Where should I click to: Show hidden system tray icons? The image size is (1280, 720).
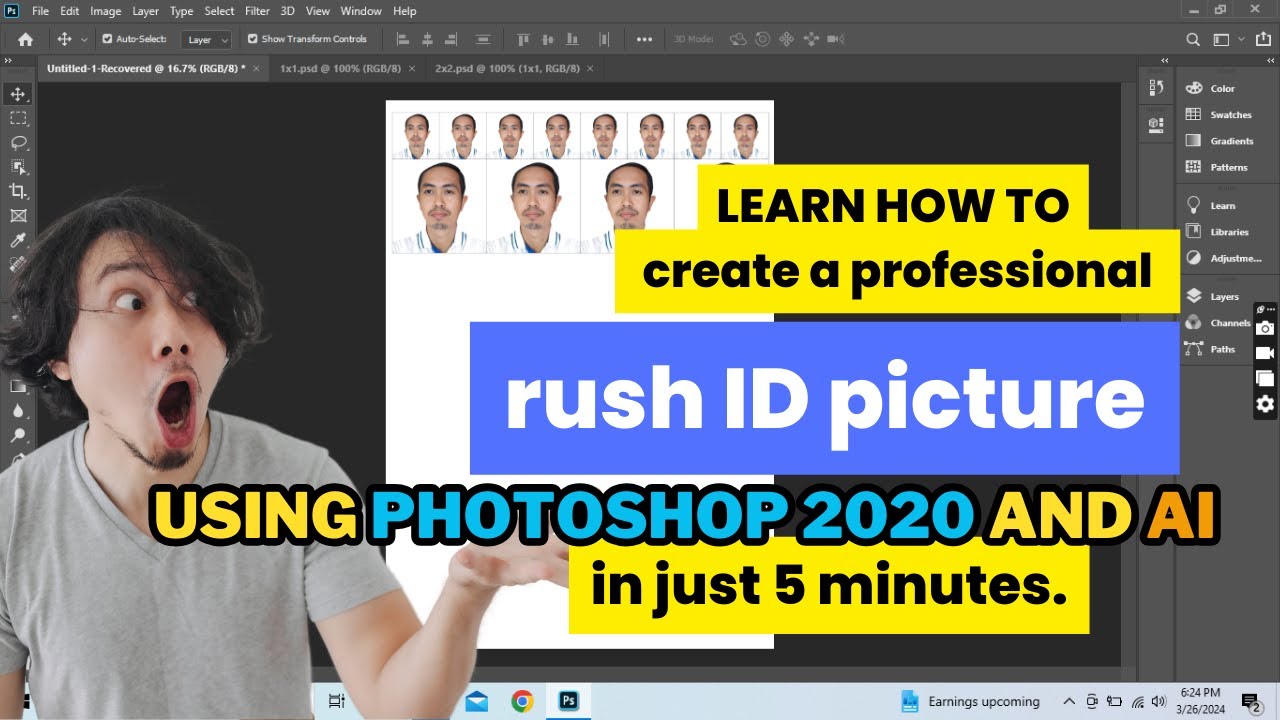tap(1069, 701)
